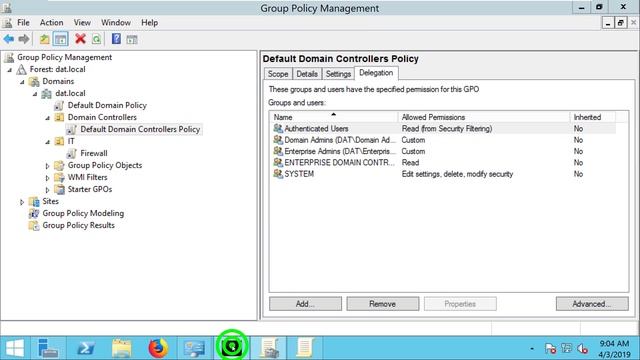This screenshot has height=360, width=640.
Task: Click "Read (from Security Filtering)" cell
Action: pos(447,129)
